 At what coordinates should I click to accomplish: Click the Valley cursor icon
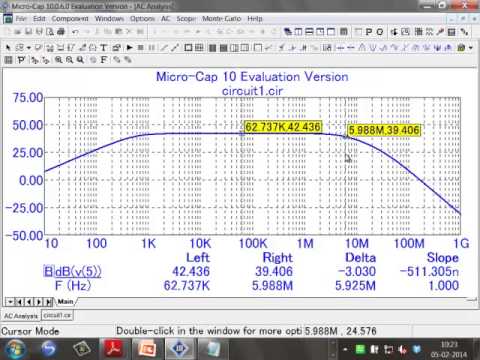click(x=373, y=48)
